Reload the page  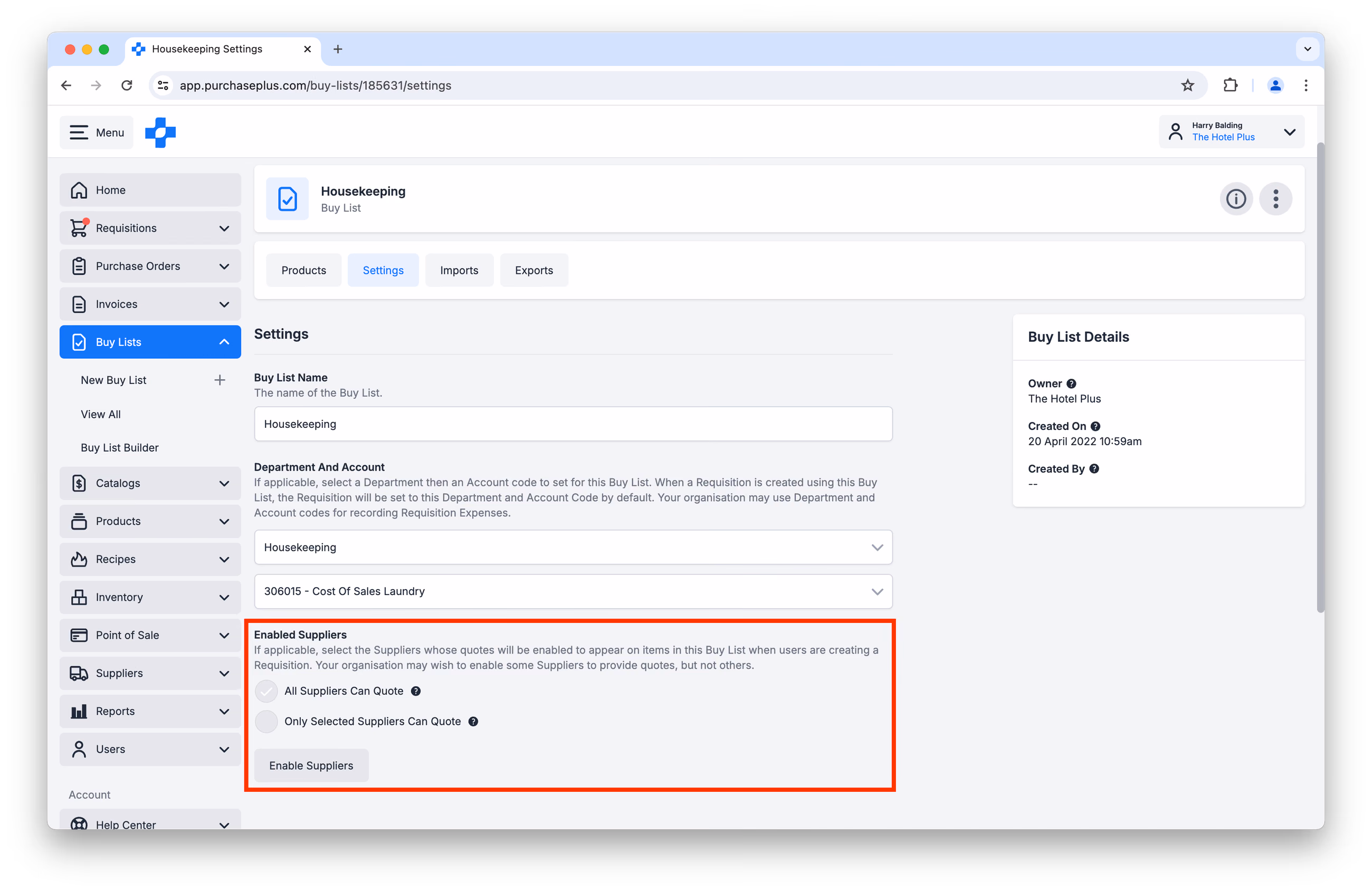click(x=127, y=85)
